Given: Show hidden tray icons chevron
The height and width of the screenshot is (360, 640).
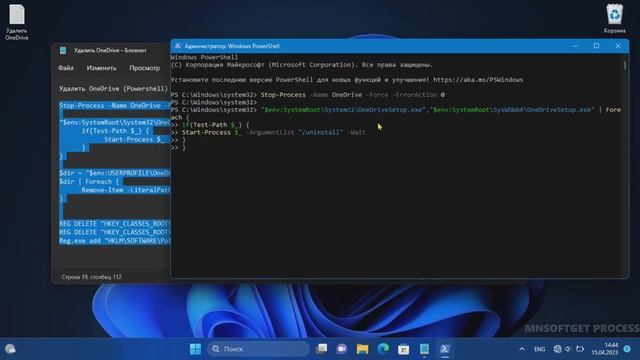Looking at the screenshot, I should [522, 349].
